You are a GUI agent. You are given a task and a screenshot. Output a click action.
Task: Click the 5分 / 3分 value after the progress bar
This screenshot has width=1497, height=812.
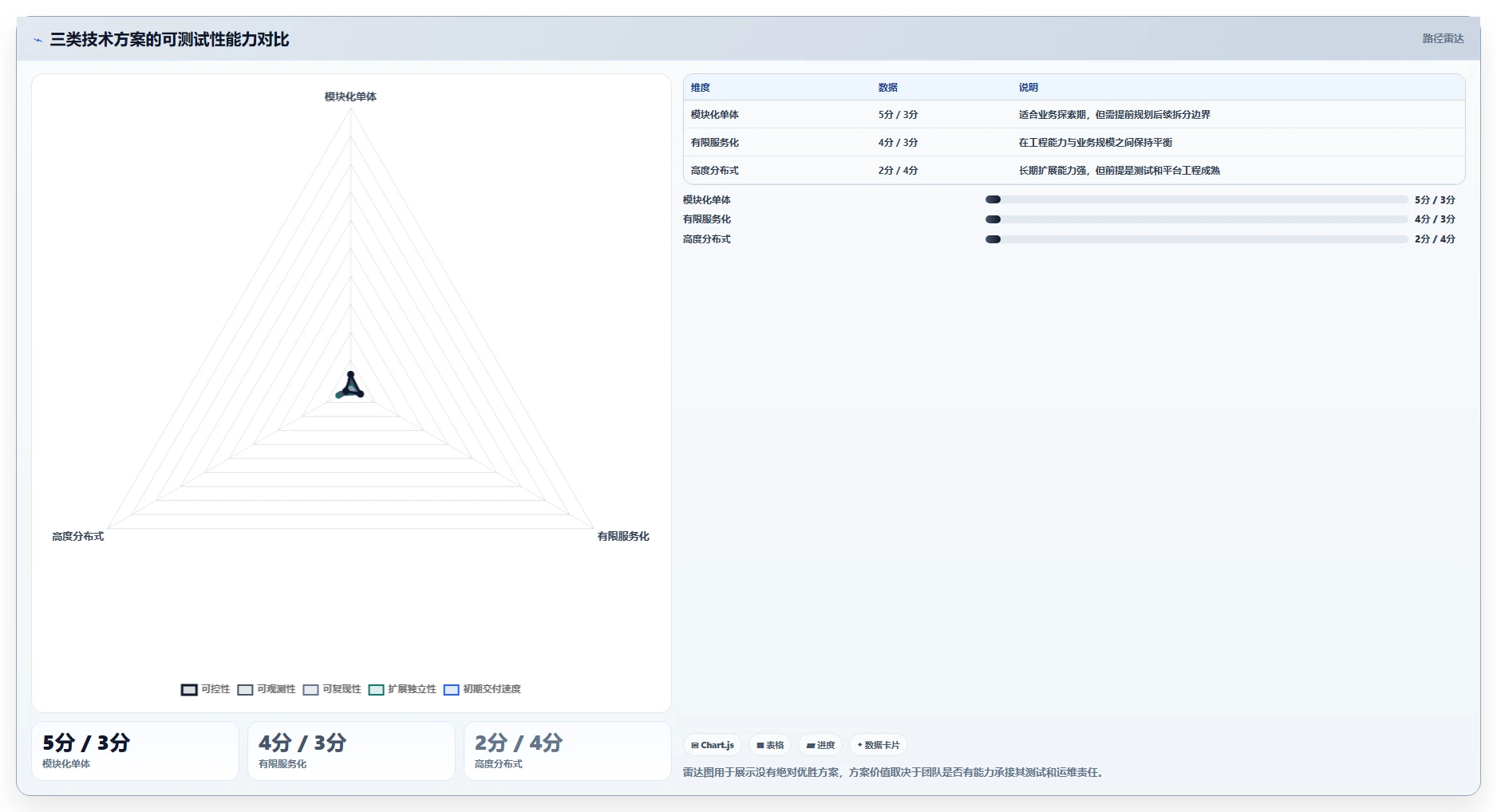coord(1435,200)
